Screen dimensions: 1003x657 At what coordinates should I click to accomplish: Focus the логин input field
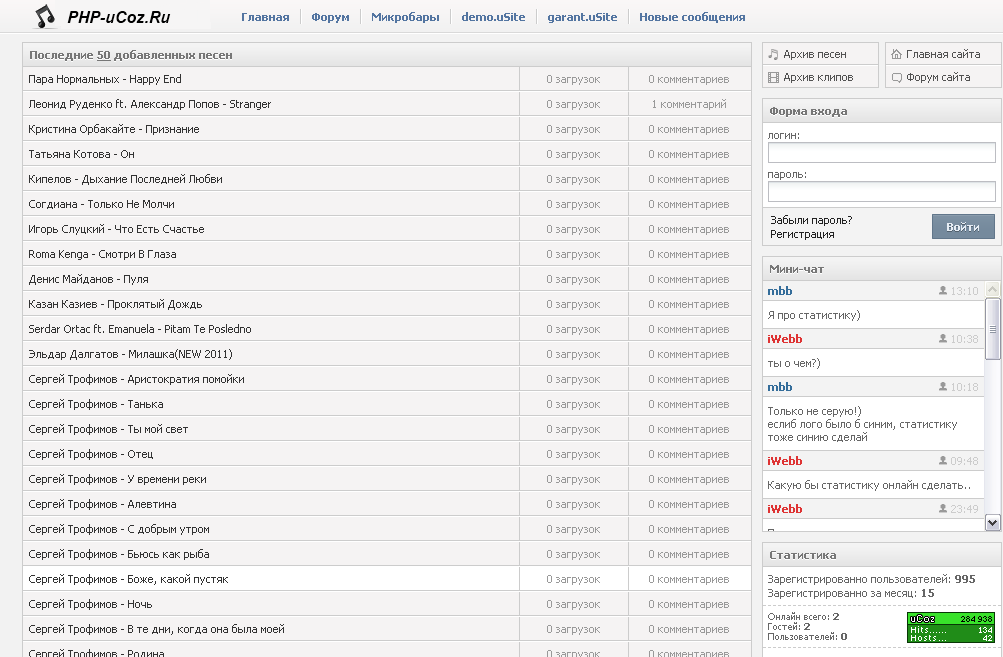point(881,152)
